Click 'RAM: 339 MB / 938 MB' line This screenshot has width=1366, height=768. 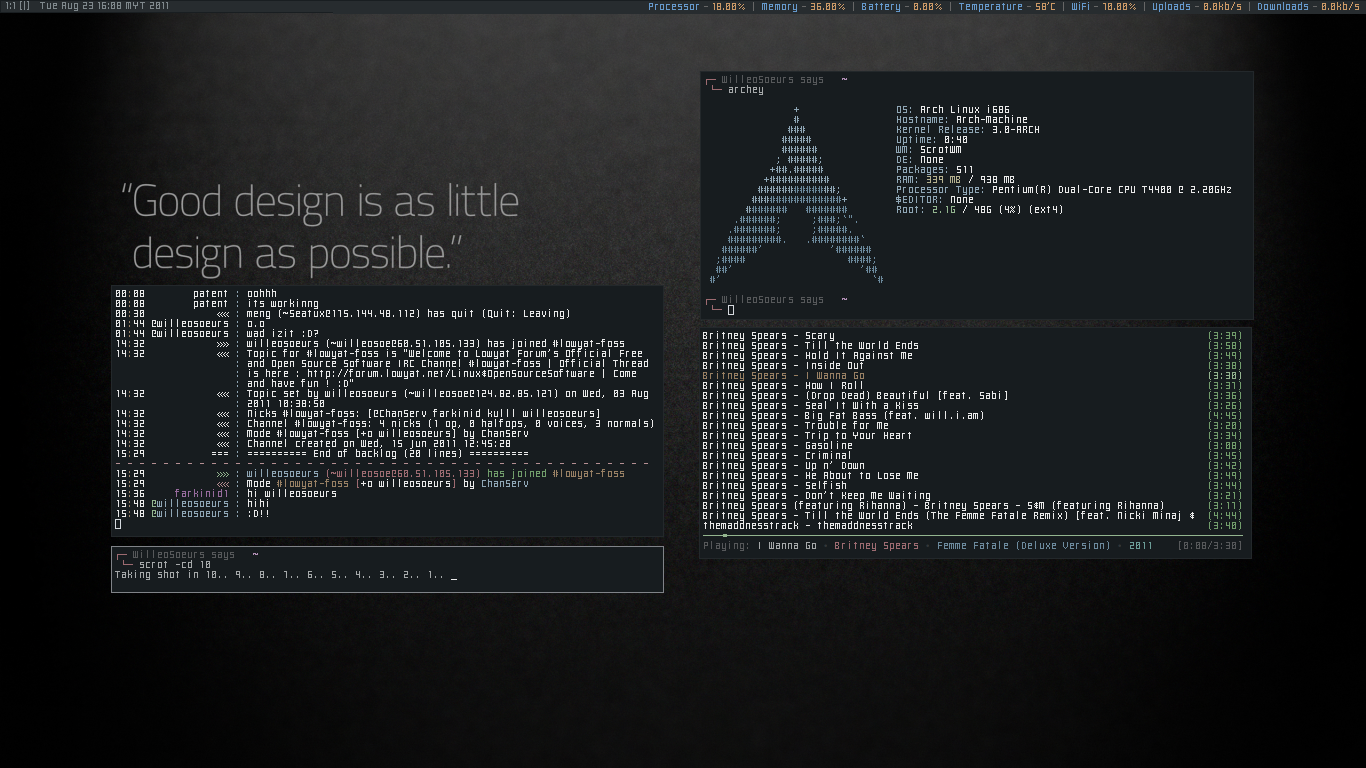(x=955, y=180)
